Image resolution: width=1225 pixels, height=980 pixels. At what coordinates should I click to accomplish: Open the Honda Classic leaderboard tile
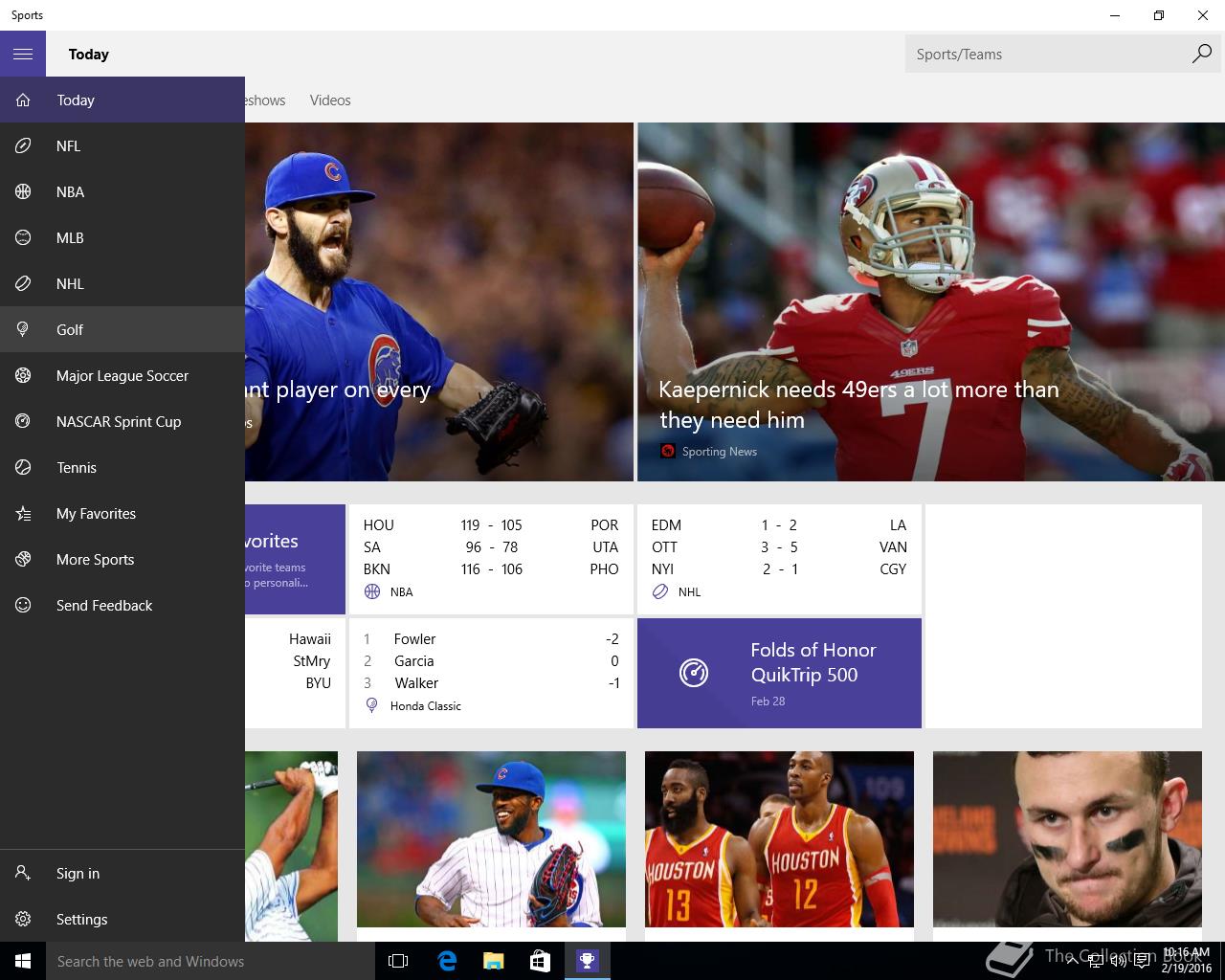[x=491, y=673]
